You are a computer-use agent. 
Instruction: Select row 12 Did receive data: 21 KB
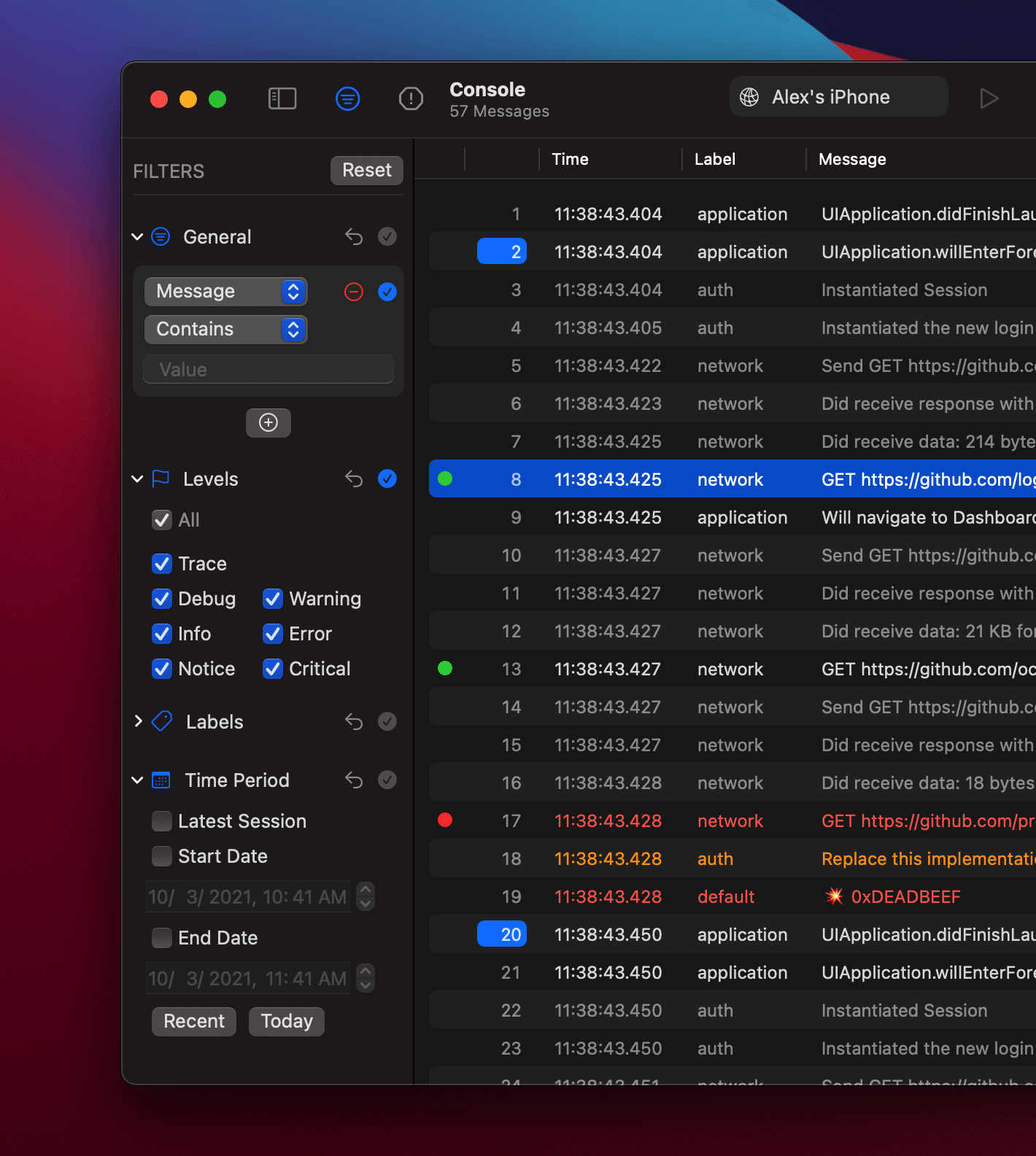tap(732, 631)
